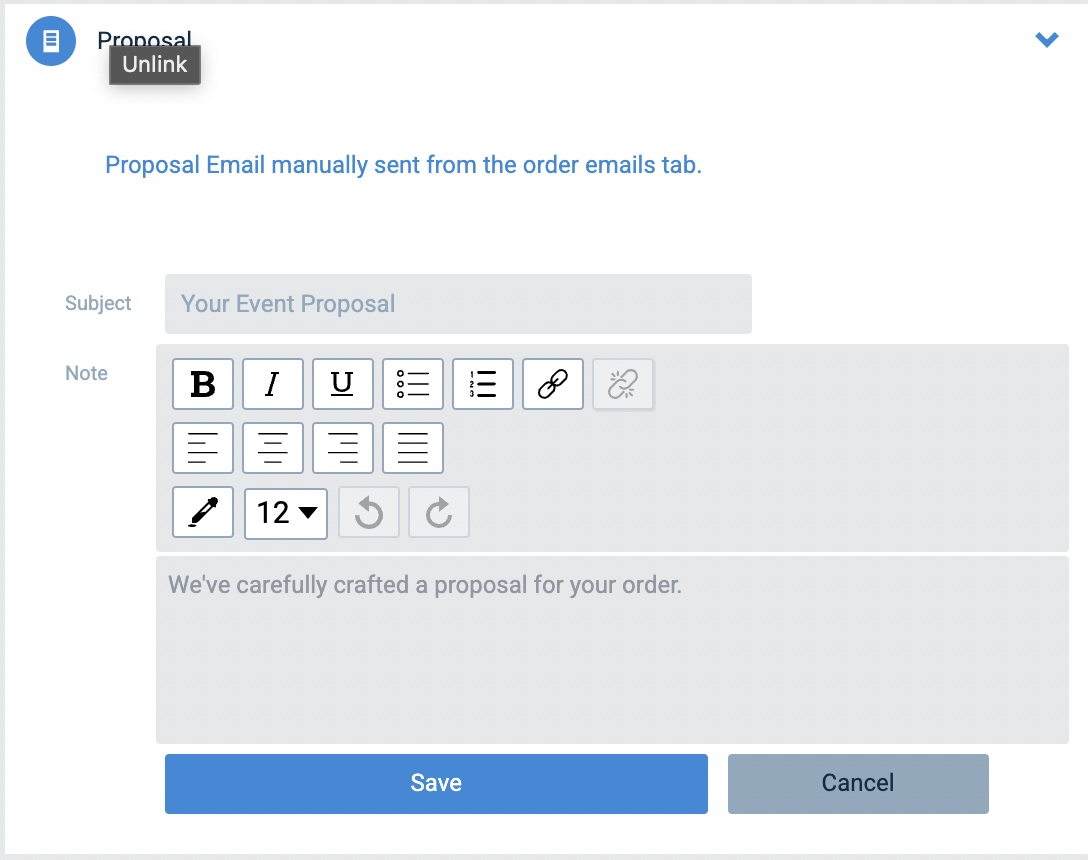Cancel editing the proposal email
Image resolution: width=1088 pixels, height=860 pixels.
pos(858,784)
